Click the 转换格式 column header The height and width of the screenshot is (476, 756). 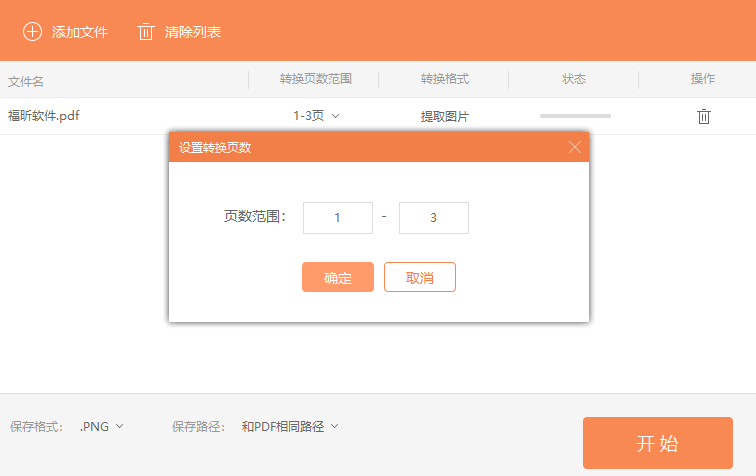(445, 79)
